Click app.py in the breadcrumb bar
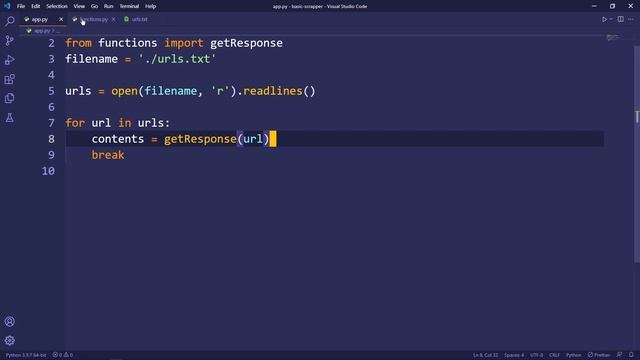 coord(42,31)
